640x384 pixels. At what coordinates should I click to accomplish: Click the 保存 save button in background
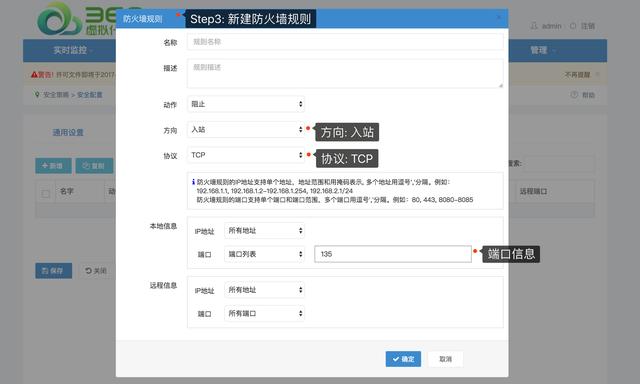[x=53, y=271]
